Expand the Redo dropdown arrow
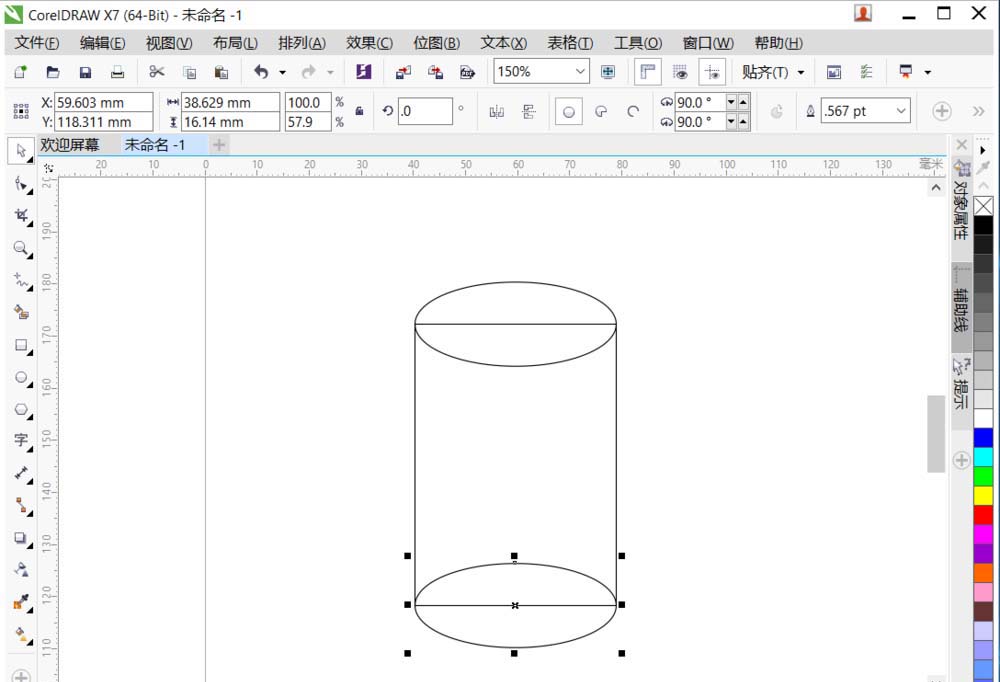The image size is (1000, 682). coord(331,71)
